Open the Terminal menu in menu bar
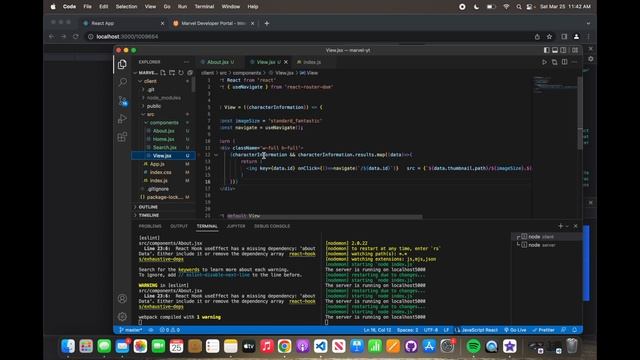This screenshot has width=640, height=360. point(204,7)
